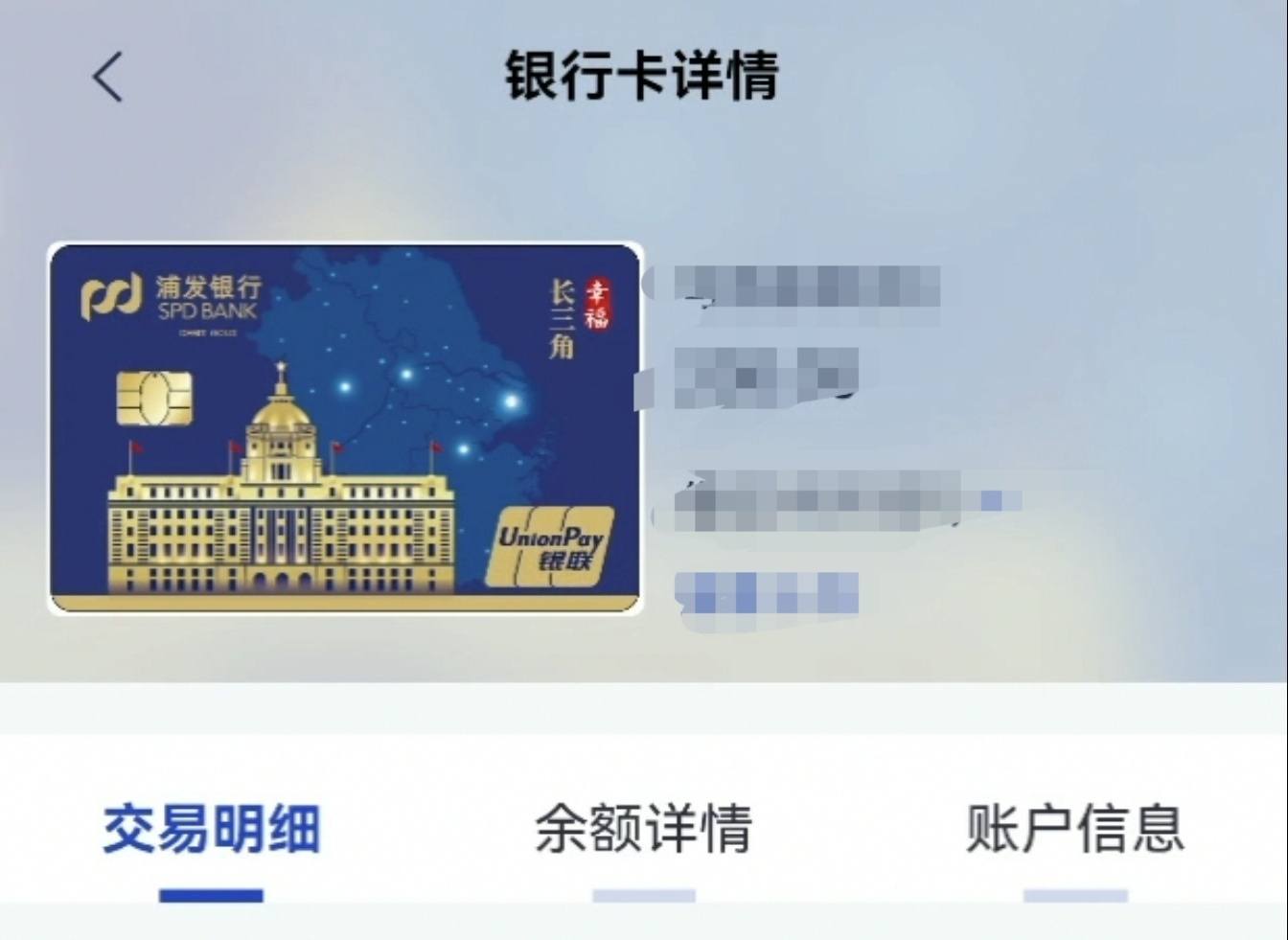
Task: Open the 交易明细 tab
Action: 211,829
